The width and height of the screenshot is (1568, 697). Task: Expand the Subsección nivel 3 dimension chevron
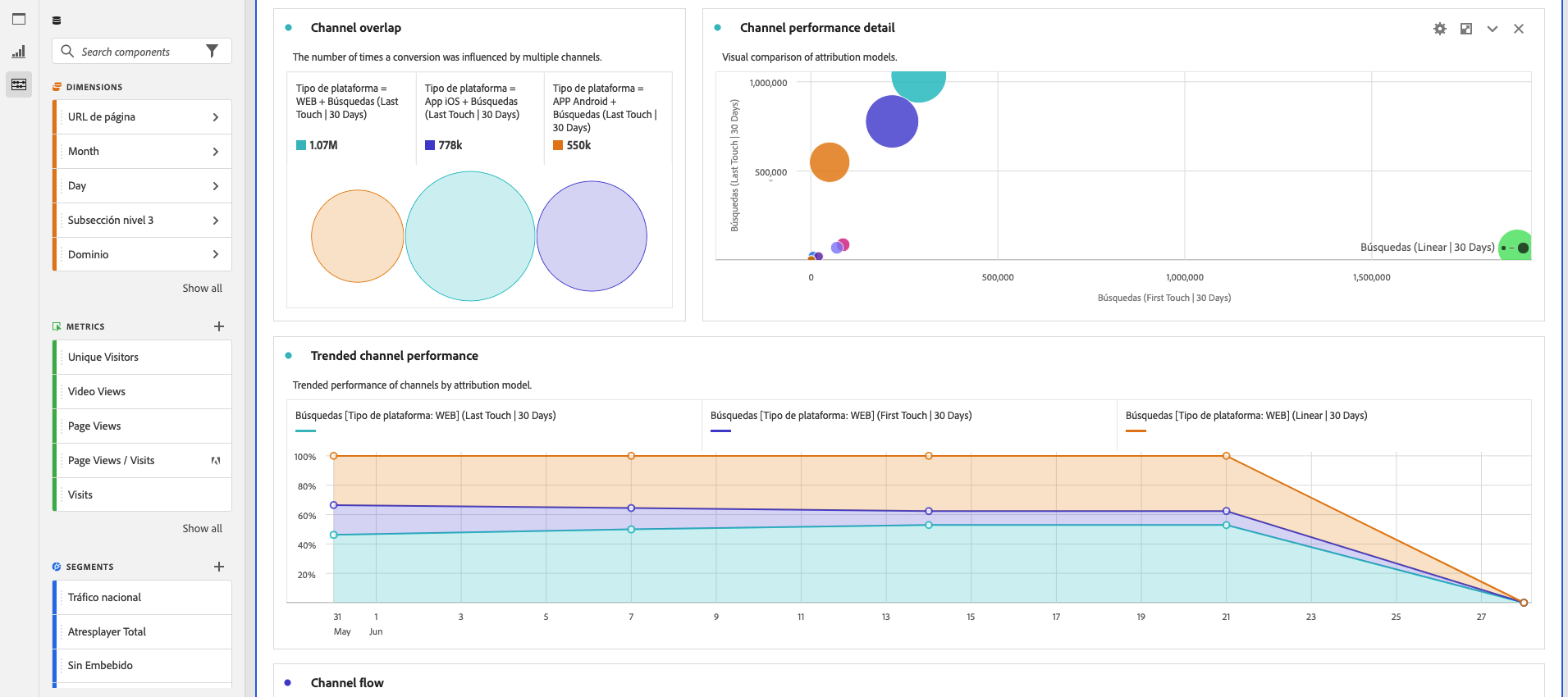(x=216, y=221)
